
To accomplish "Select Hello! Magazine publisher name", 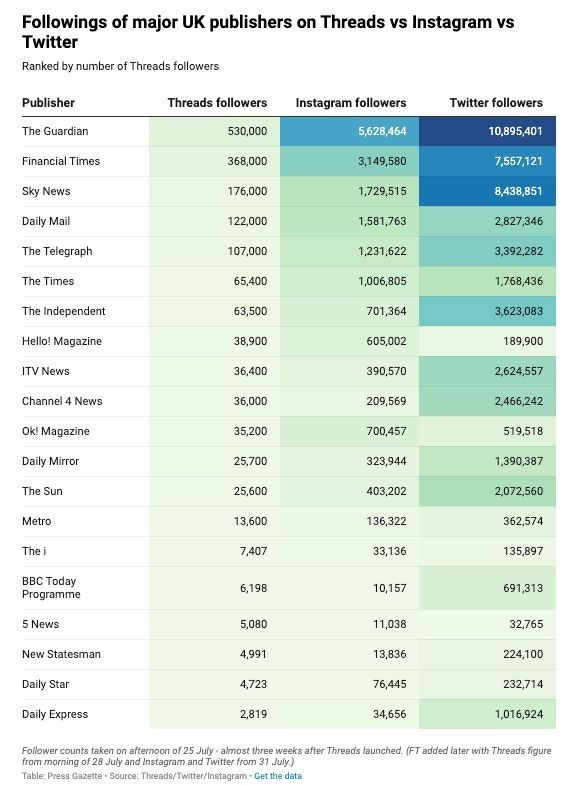I will click(x=62, y=341).
